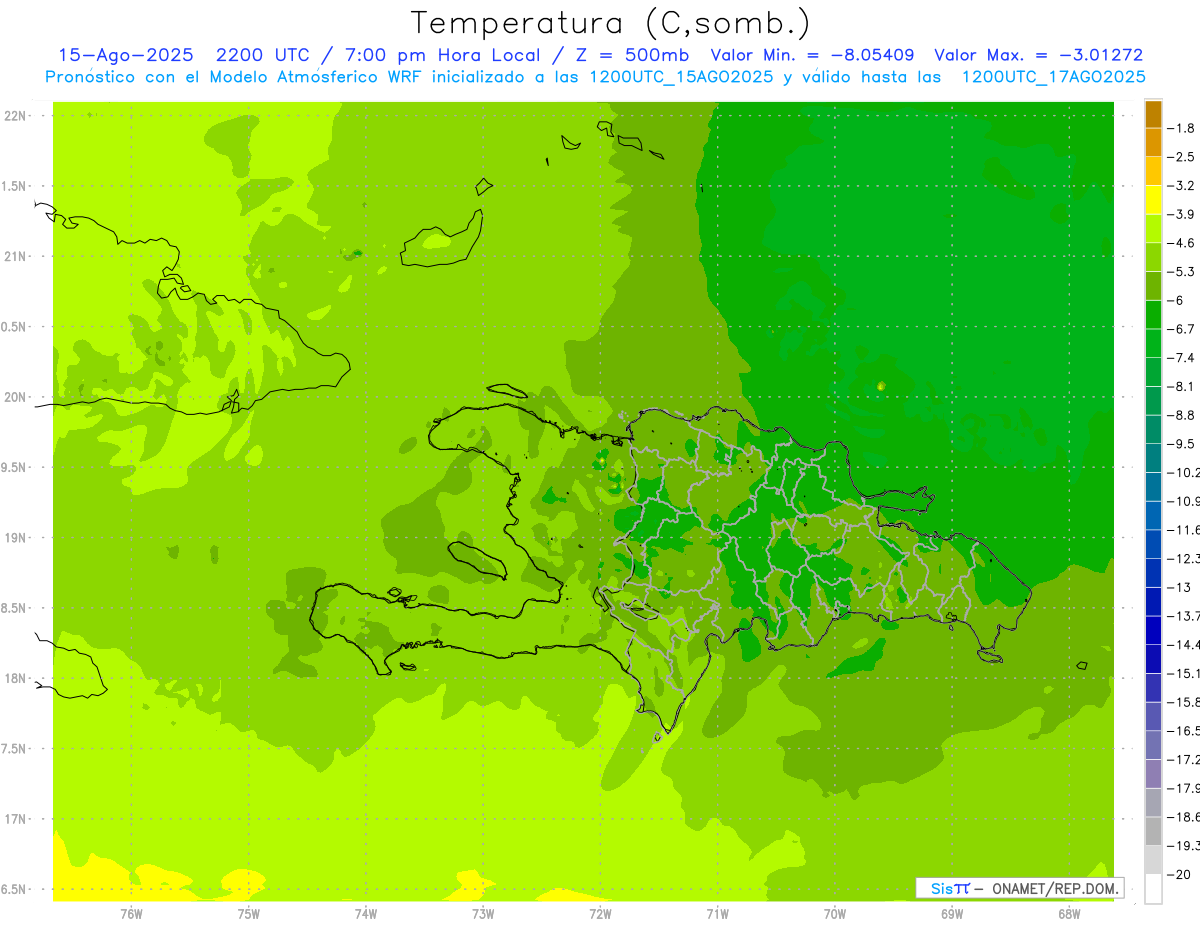Click the "71W" longitude axis label

[x=717, y=913]
